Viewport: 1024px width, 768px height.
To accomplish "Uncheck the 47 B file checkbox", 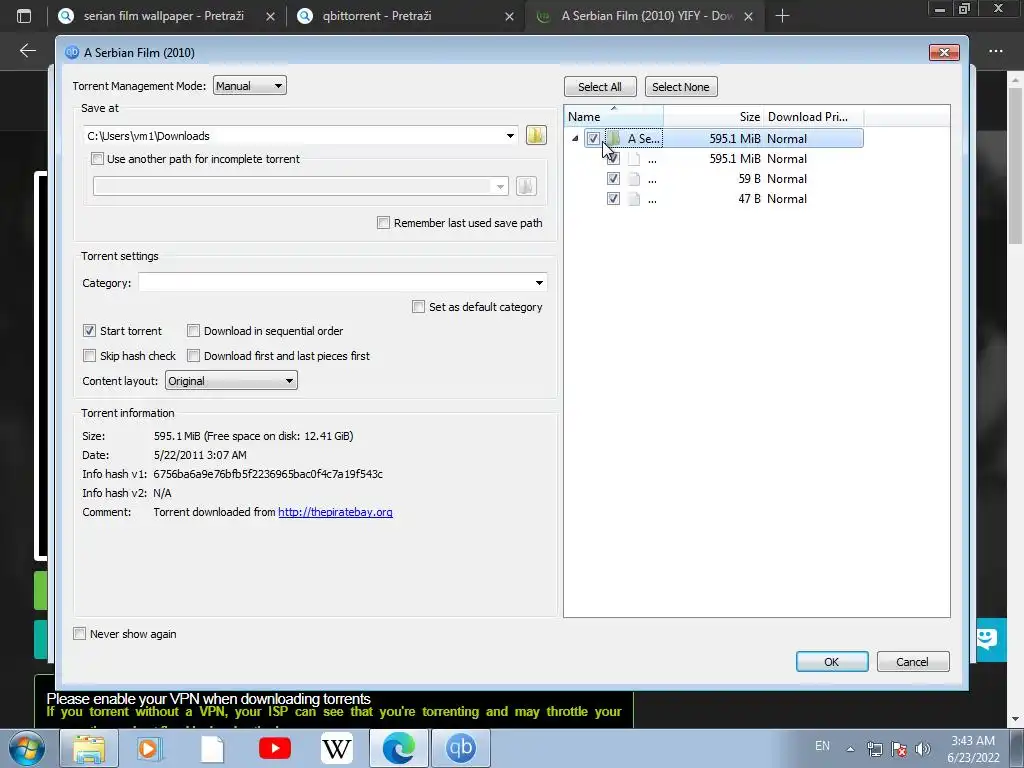I will click(613, 199).
